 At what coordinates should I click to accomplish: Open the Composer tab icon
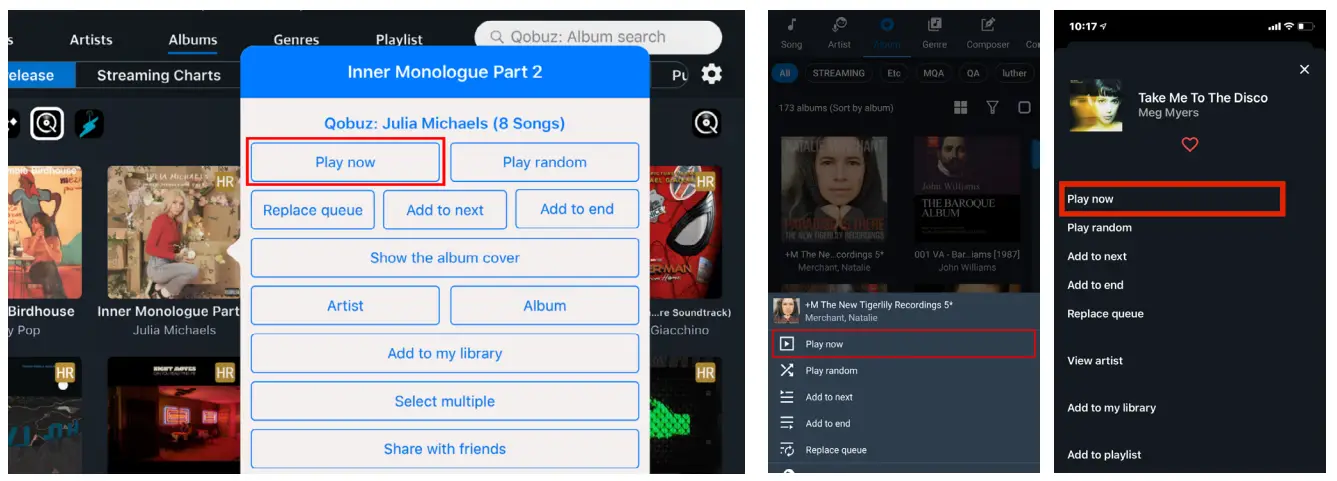[x=987, y=25]
